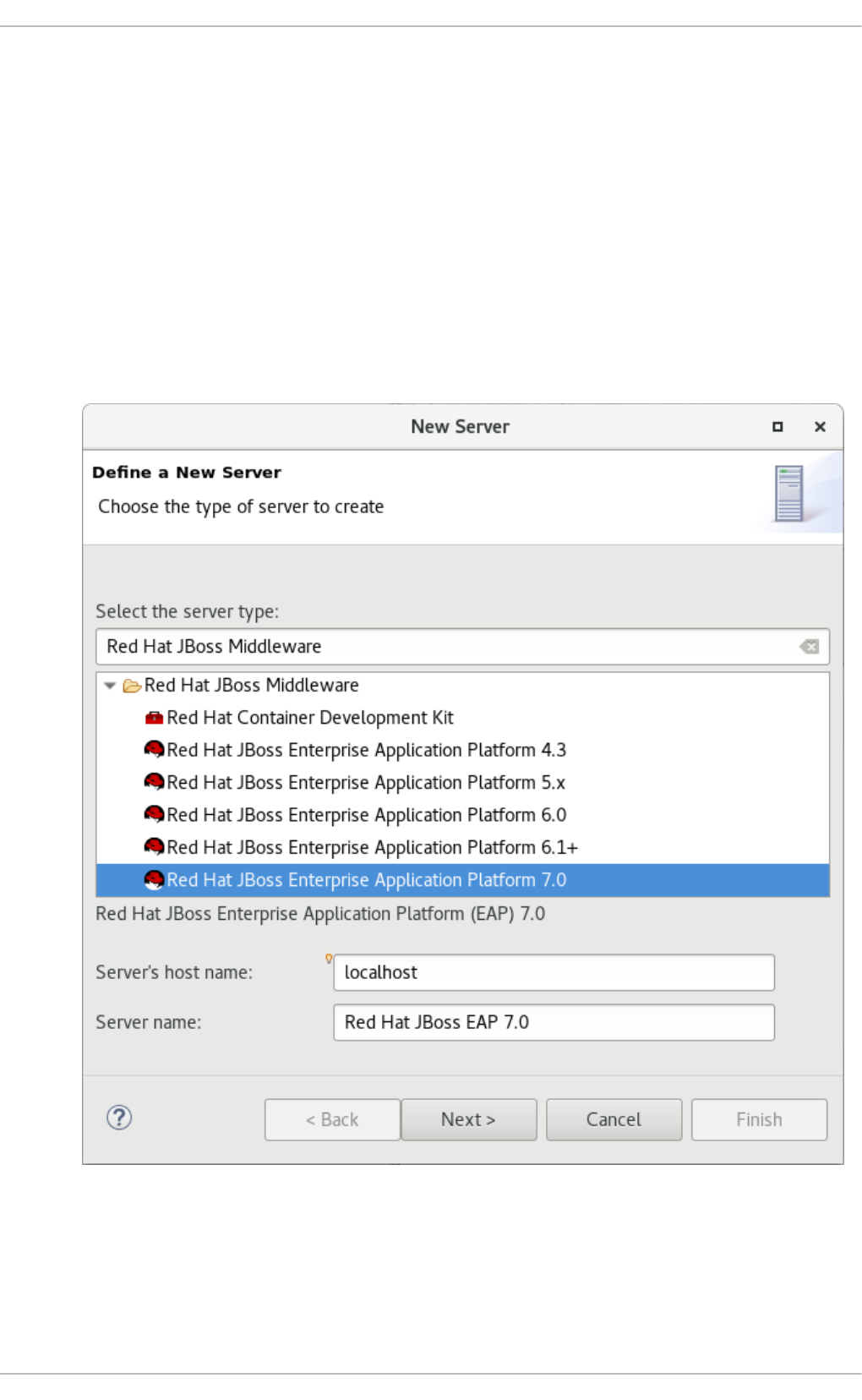Click the Cancel button
862x1400 pixels.
tap(614, 1119)
